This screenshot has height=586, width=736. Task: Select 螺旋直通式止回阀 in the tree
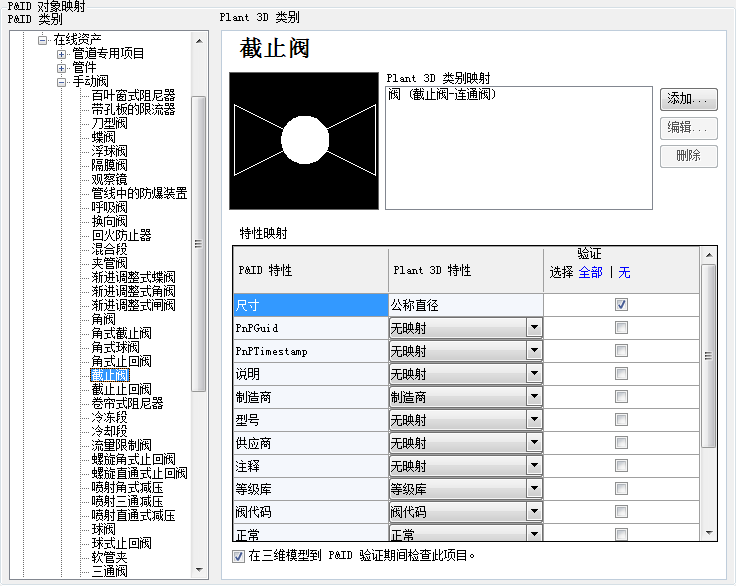point(139,473)
